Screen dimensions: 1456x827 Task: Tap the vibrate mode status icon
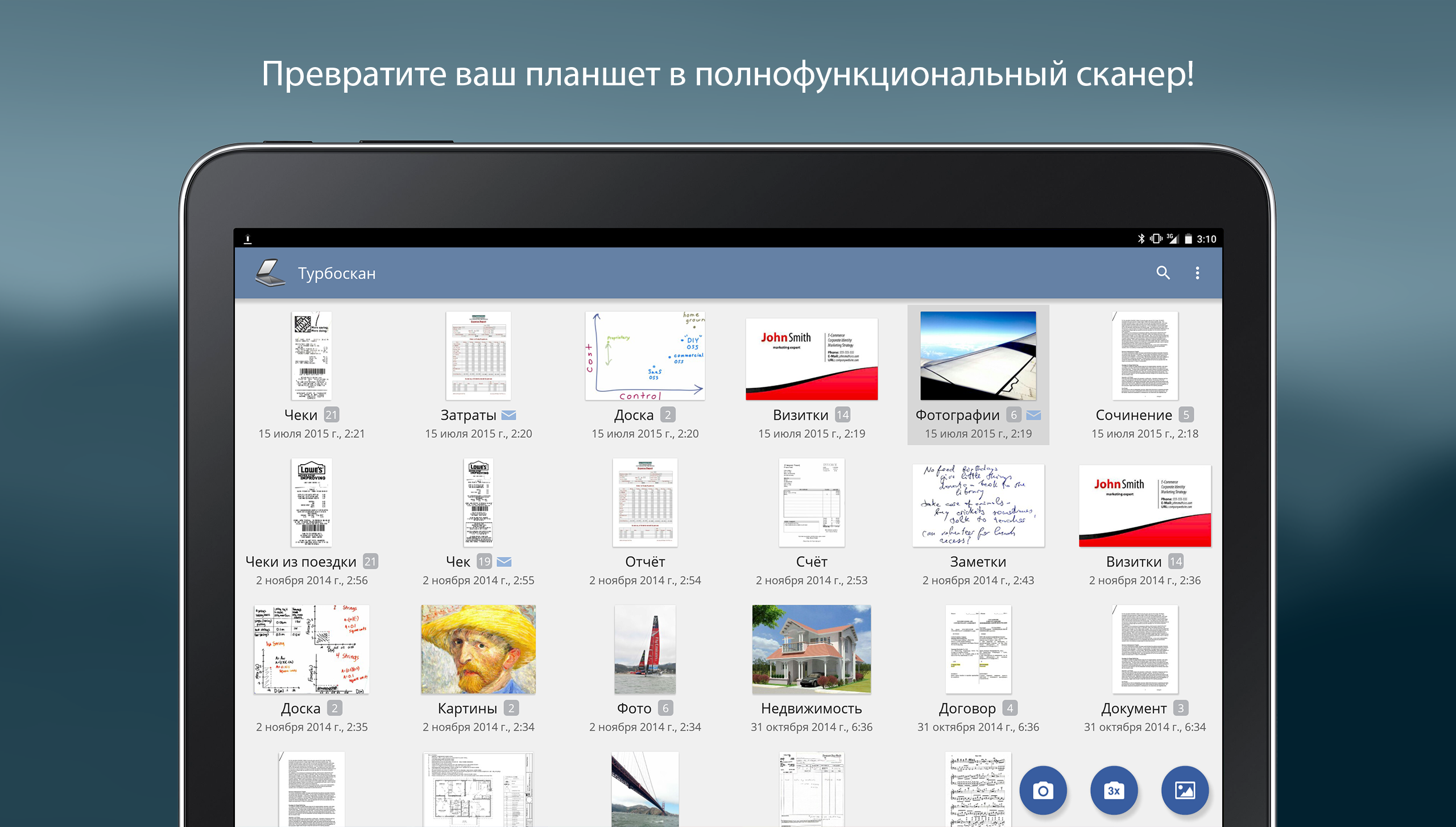coord(1156,239)
